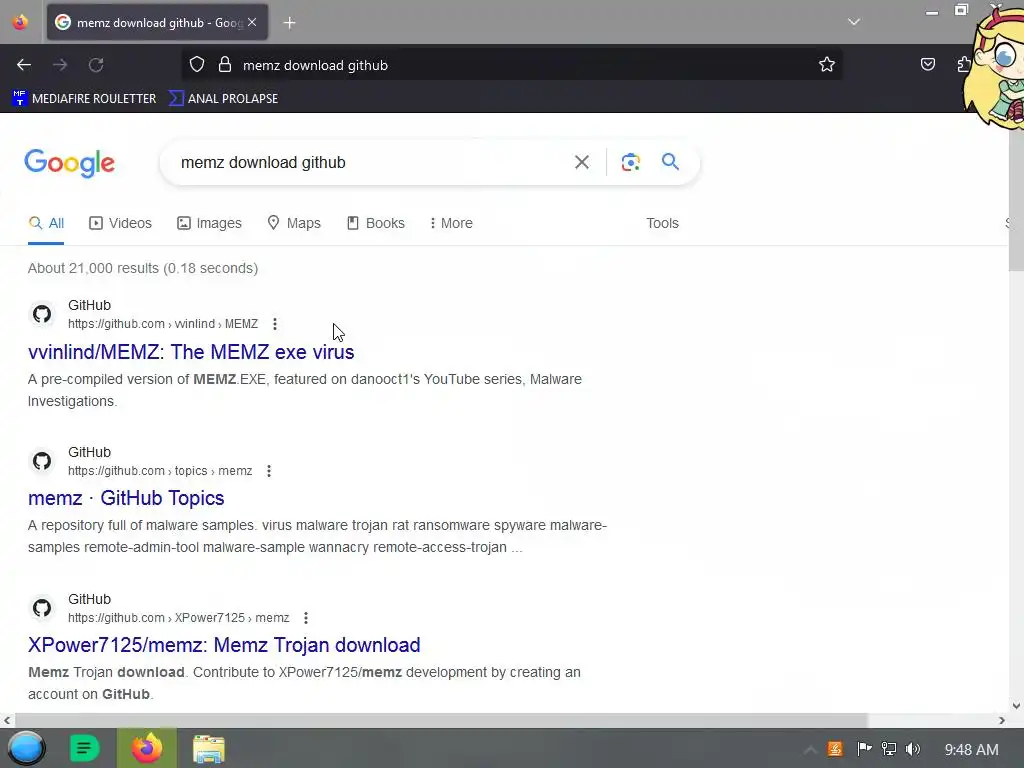Click the vertical scrollbar thumb

click(1016, 196)
